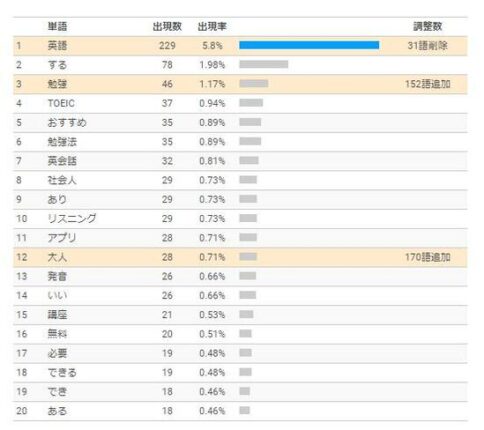The width and height of the screenshot is (484, 430).
Task: Click the 調整数 column header
Action: point(428,26)
